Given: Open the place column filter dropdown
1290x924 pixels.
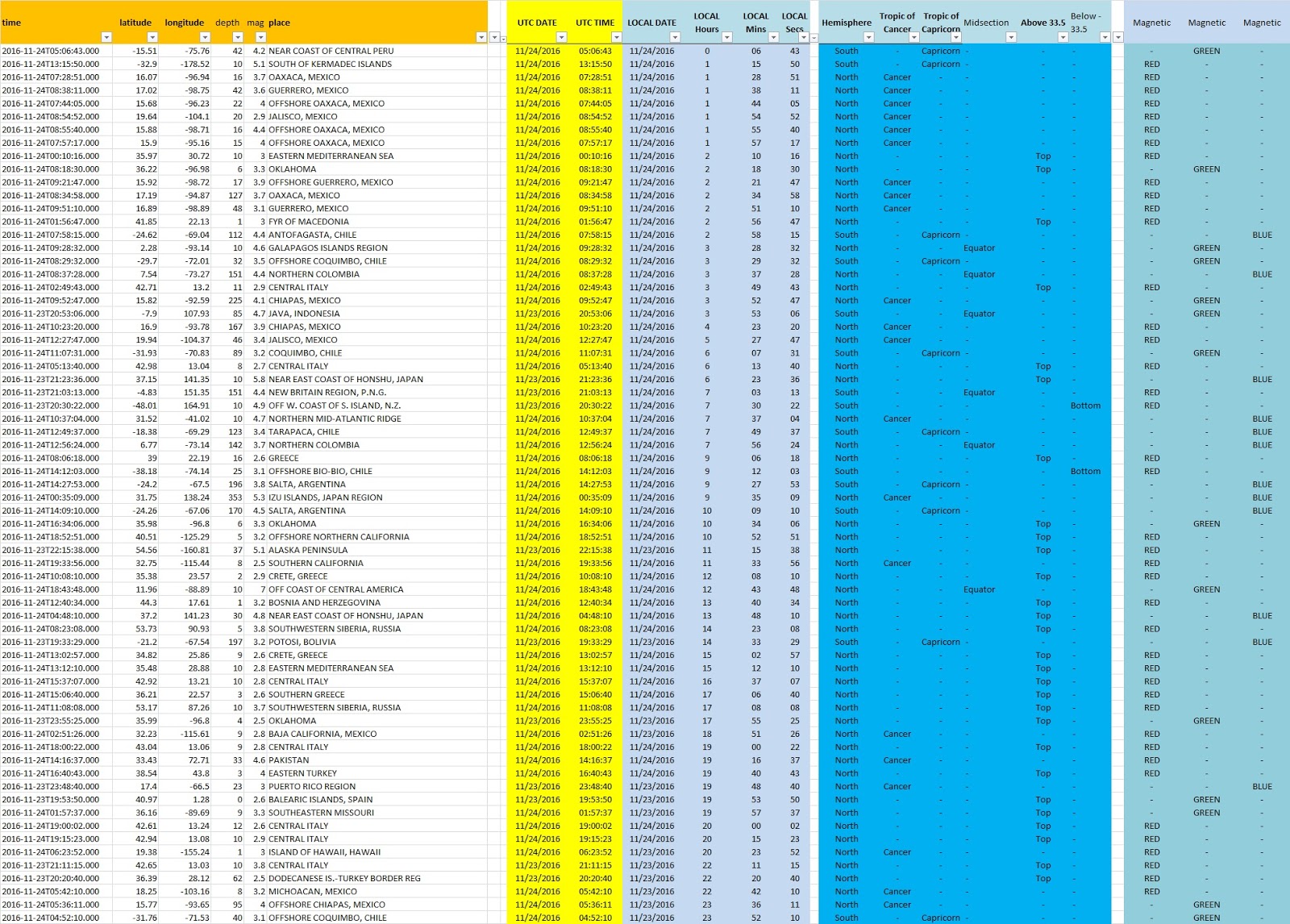Looking at the screenshot, I should tap(481, 37).
